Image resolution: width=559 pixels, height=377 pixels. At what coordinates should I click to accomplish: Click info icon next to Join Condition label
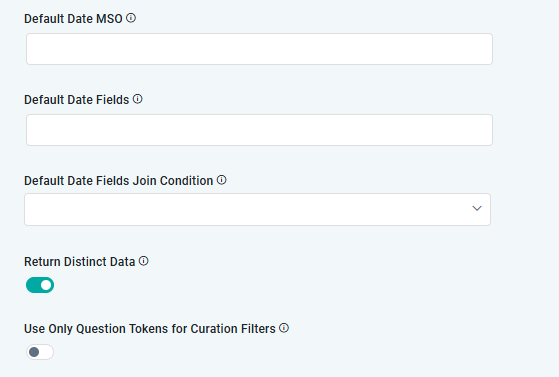click(x=221, y=180)
